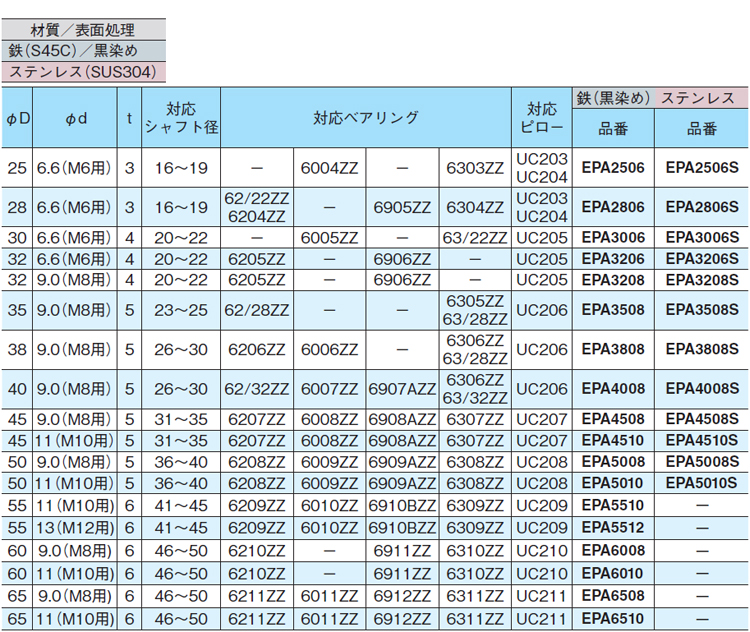Select the 6905ZZ bearing cell
Viewport: 750px width, 632px height.
pos(402,207)
